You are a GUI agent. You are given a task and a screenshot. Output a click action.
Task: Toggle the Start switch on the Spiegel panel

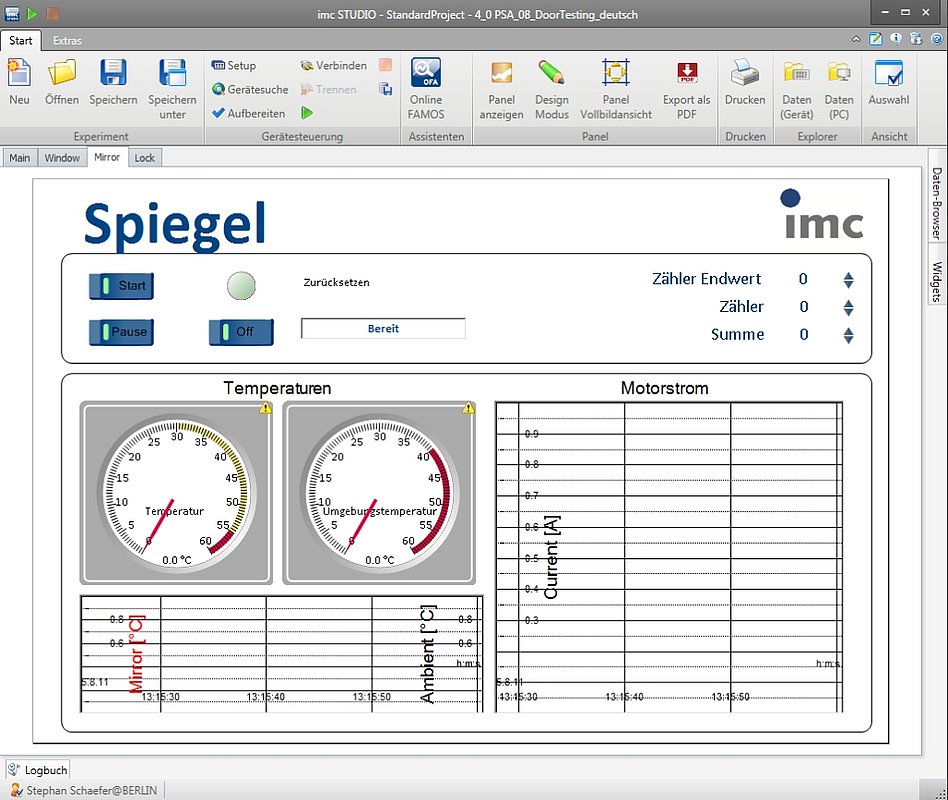pyautogui.click(x=120, y=286)
